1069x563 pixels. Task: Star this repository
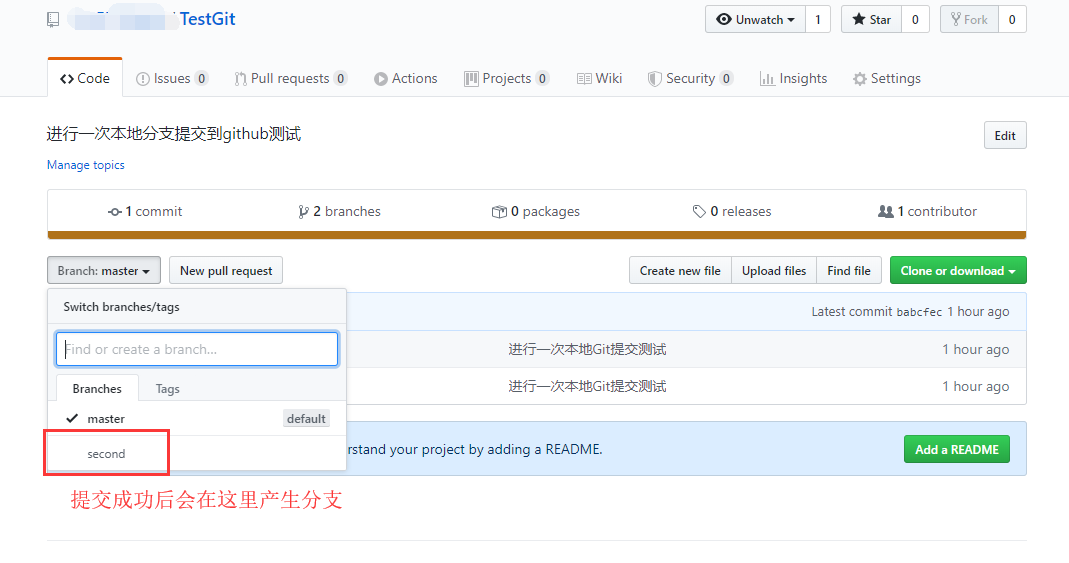tap(871, 20)
